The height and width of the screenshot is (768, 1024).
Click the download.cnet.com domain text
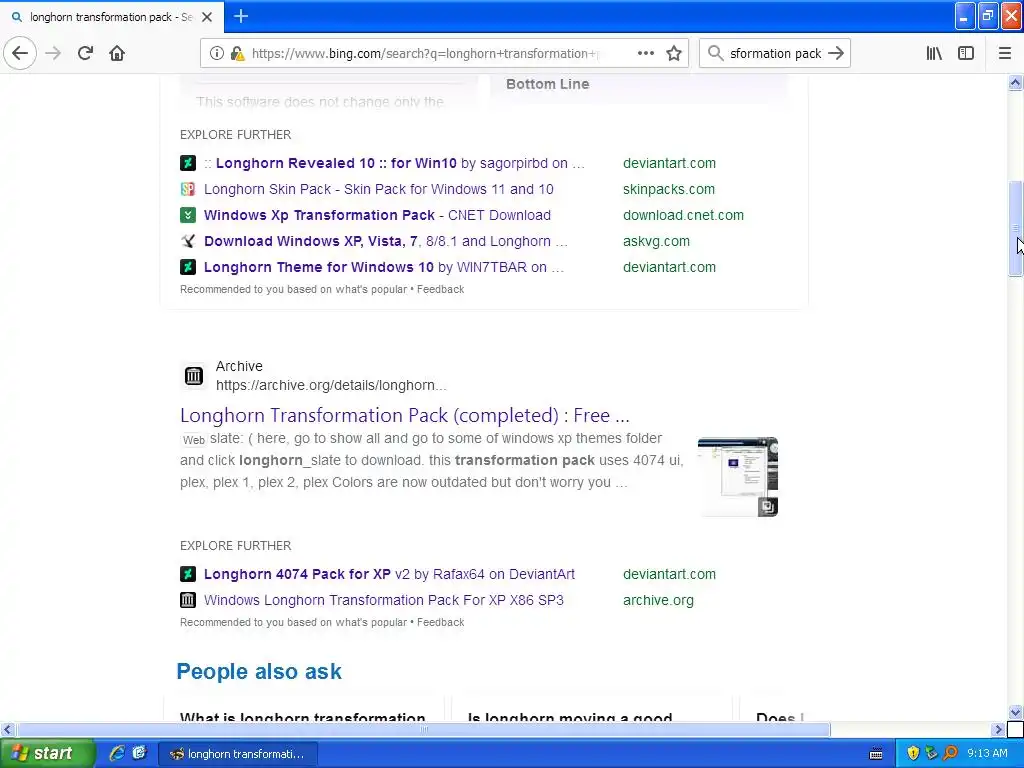pyautogui.click(x=683, y=216)
